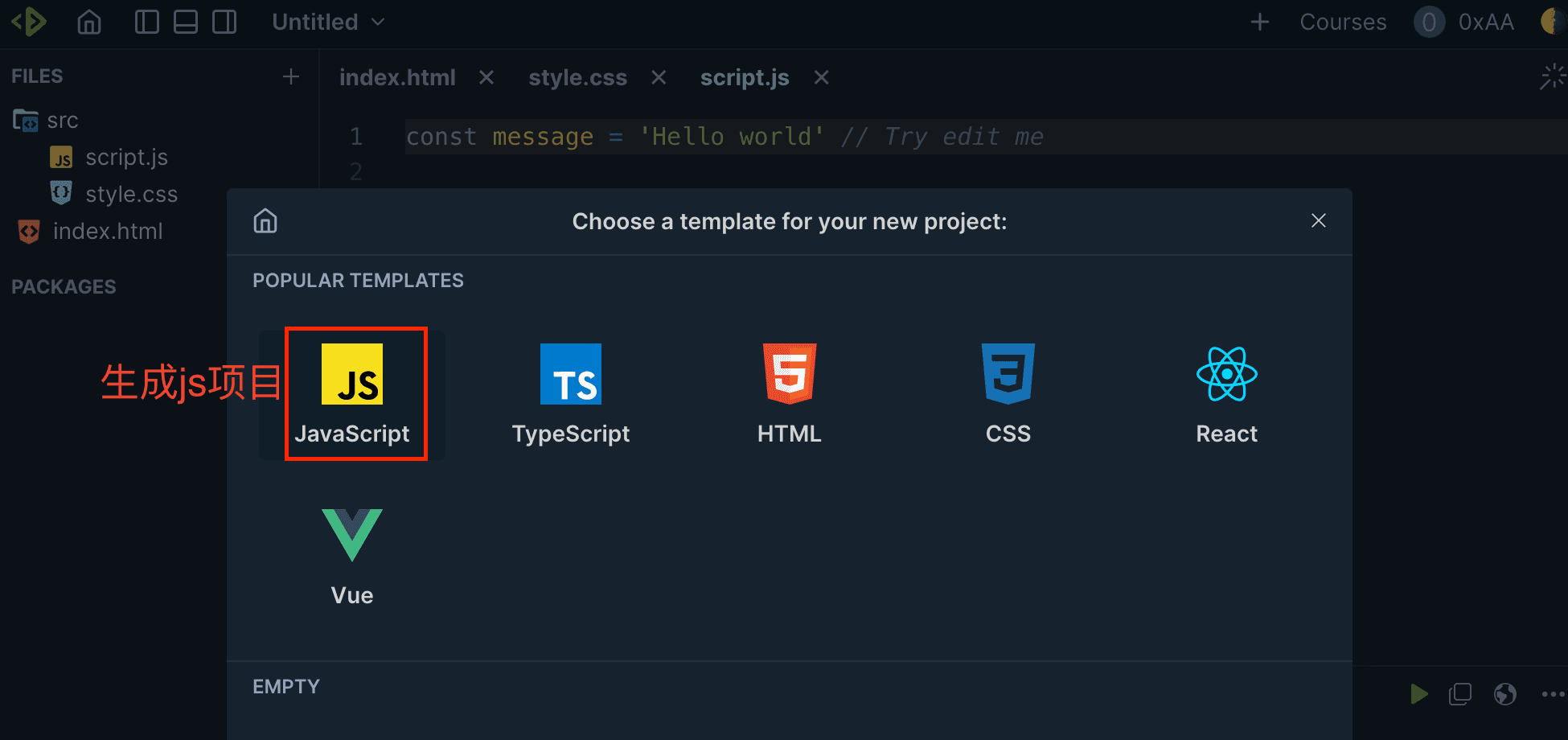Screen dimensions: 1568x740
Task: Select the JavaScript template icon
Action: click(x=351, y=375)
